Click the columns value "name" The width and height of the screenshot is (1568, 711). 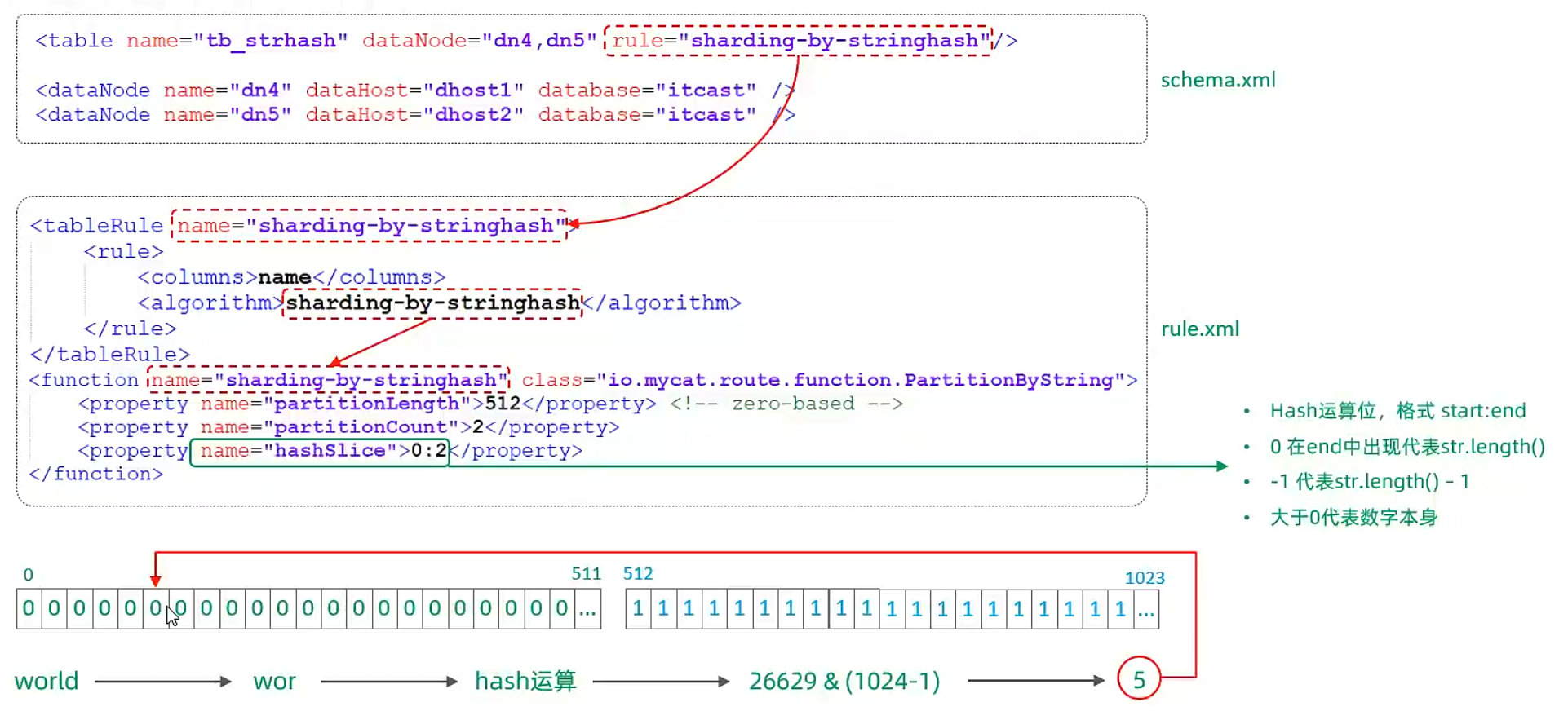click(x=284, y=278)
